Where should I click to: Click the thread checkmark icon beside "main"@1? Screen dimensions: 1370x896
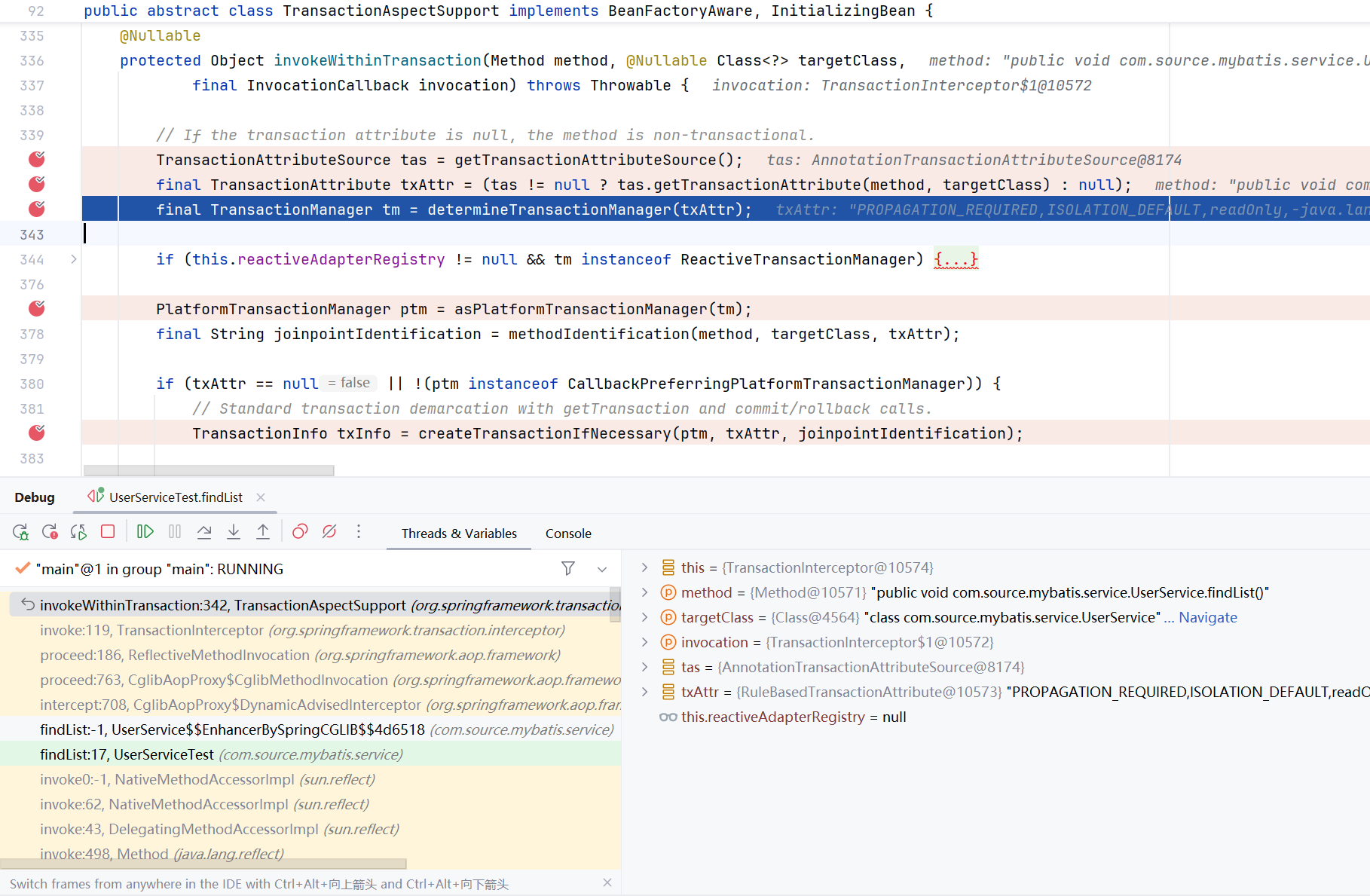click(x=23, y=568)
